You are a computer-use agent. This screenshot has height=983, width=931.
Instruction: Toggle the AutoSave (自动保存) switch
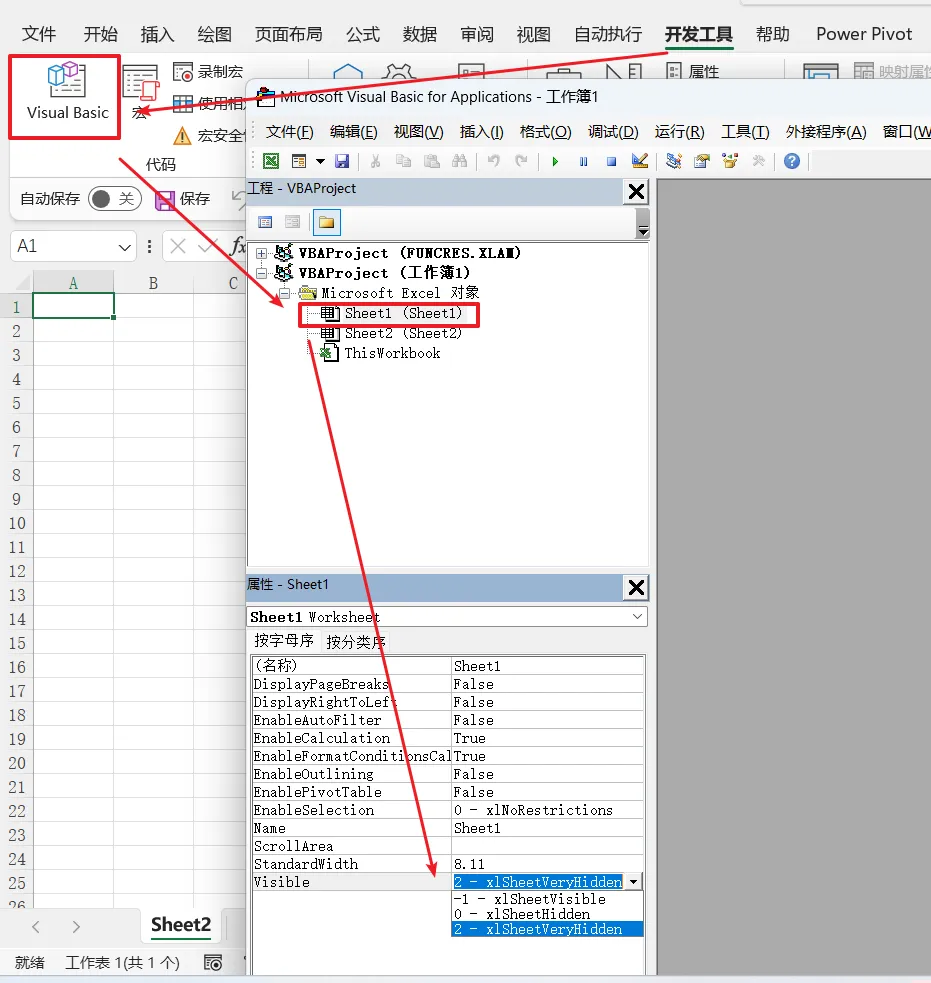[x=115, y=199]
